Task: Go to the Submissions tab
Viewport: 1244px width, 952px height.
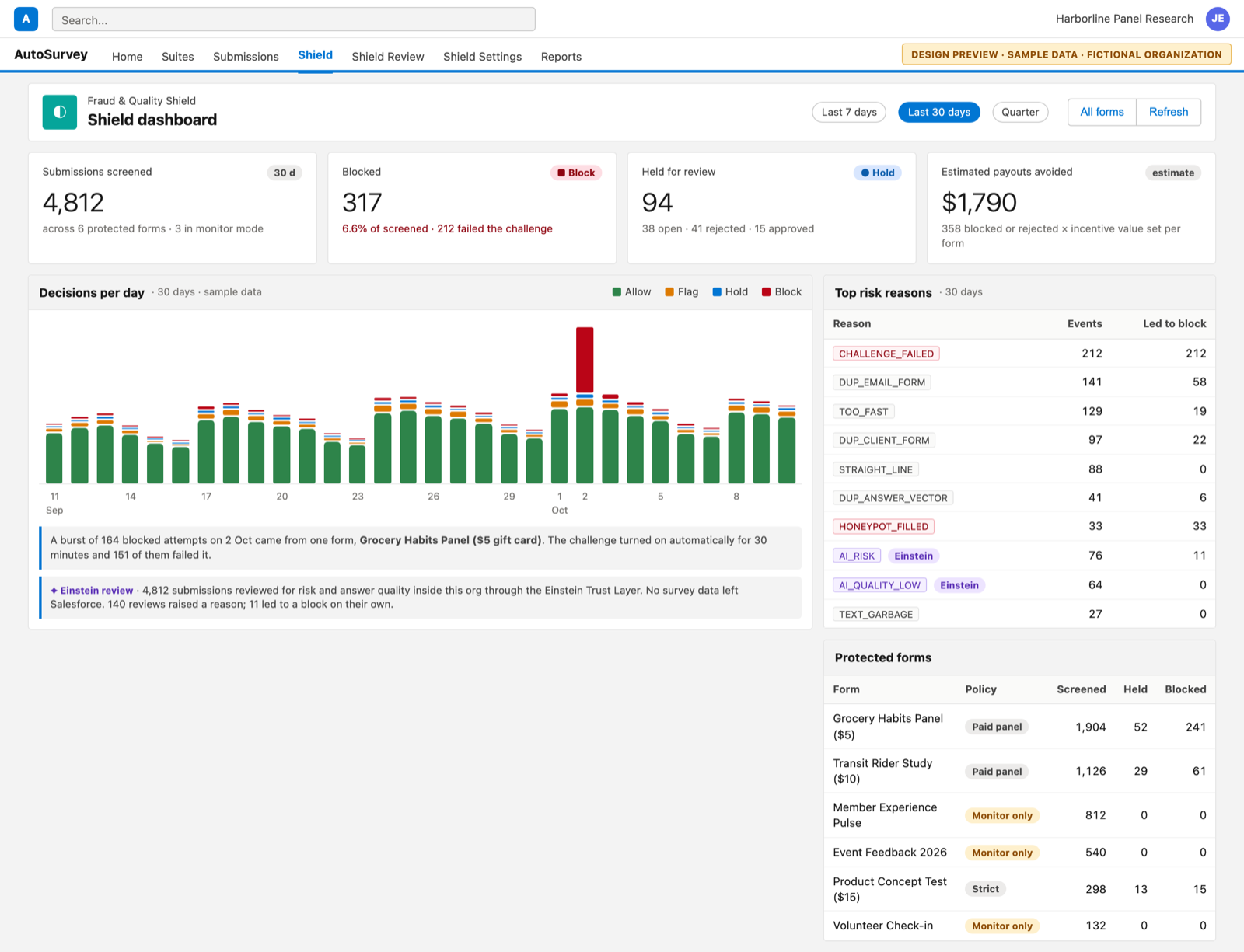Action: coord(246,57)
